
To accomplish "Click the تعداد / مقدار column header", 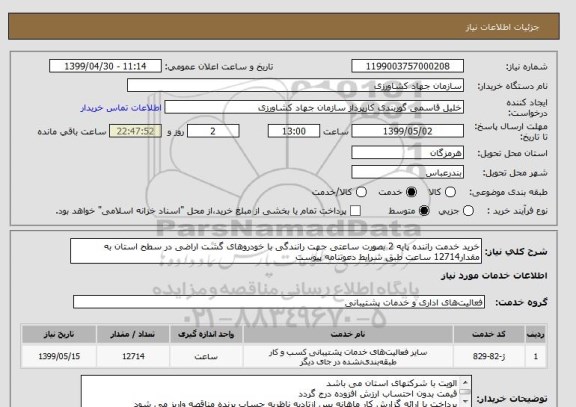I will 133,334.
